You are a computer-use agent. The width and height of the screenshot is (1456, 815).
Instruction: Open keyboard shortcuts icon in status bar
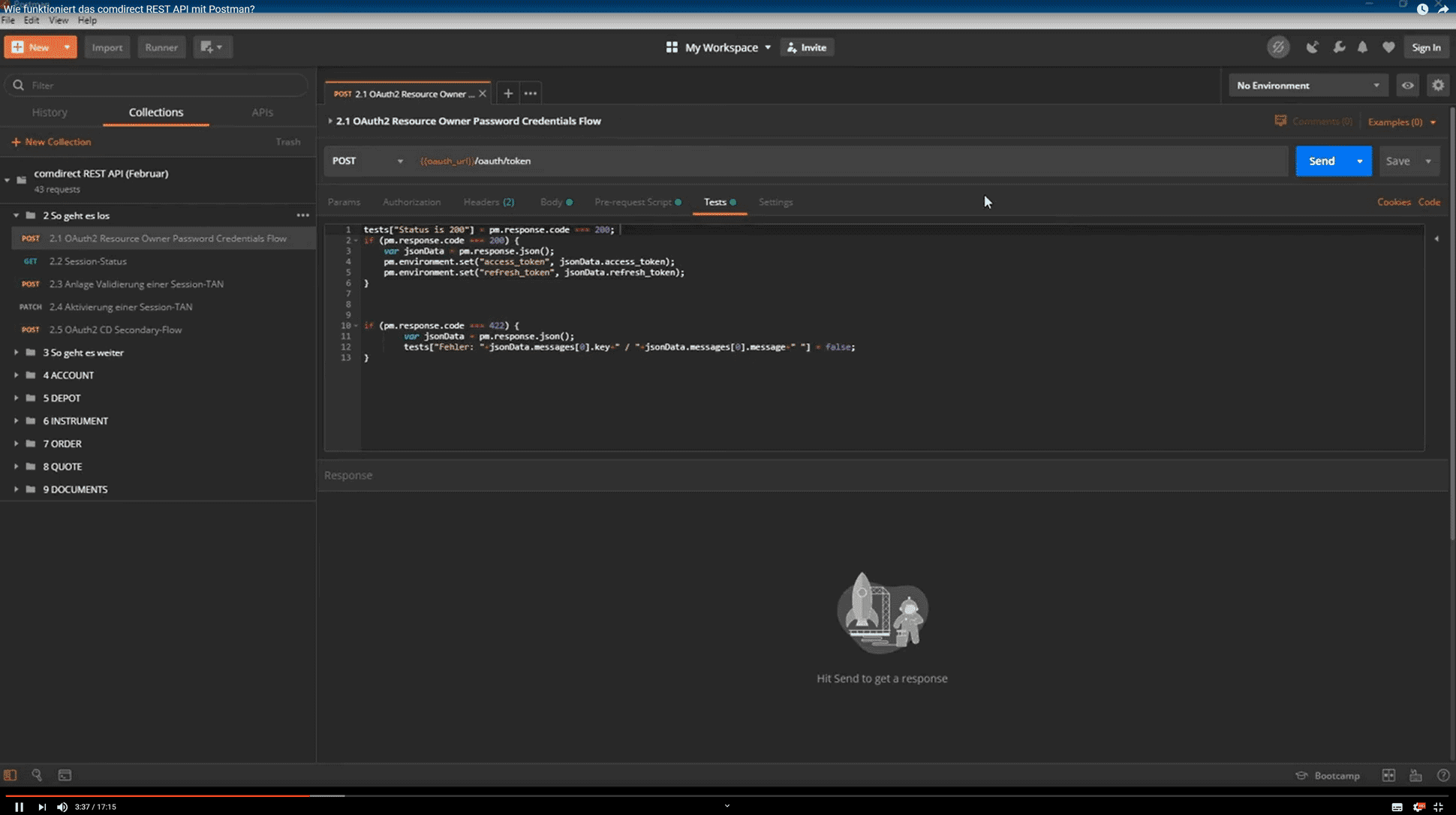tap(1415, 775)
